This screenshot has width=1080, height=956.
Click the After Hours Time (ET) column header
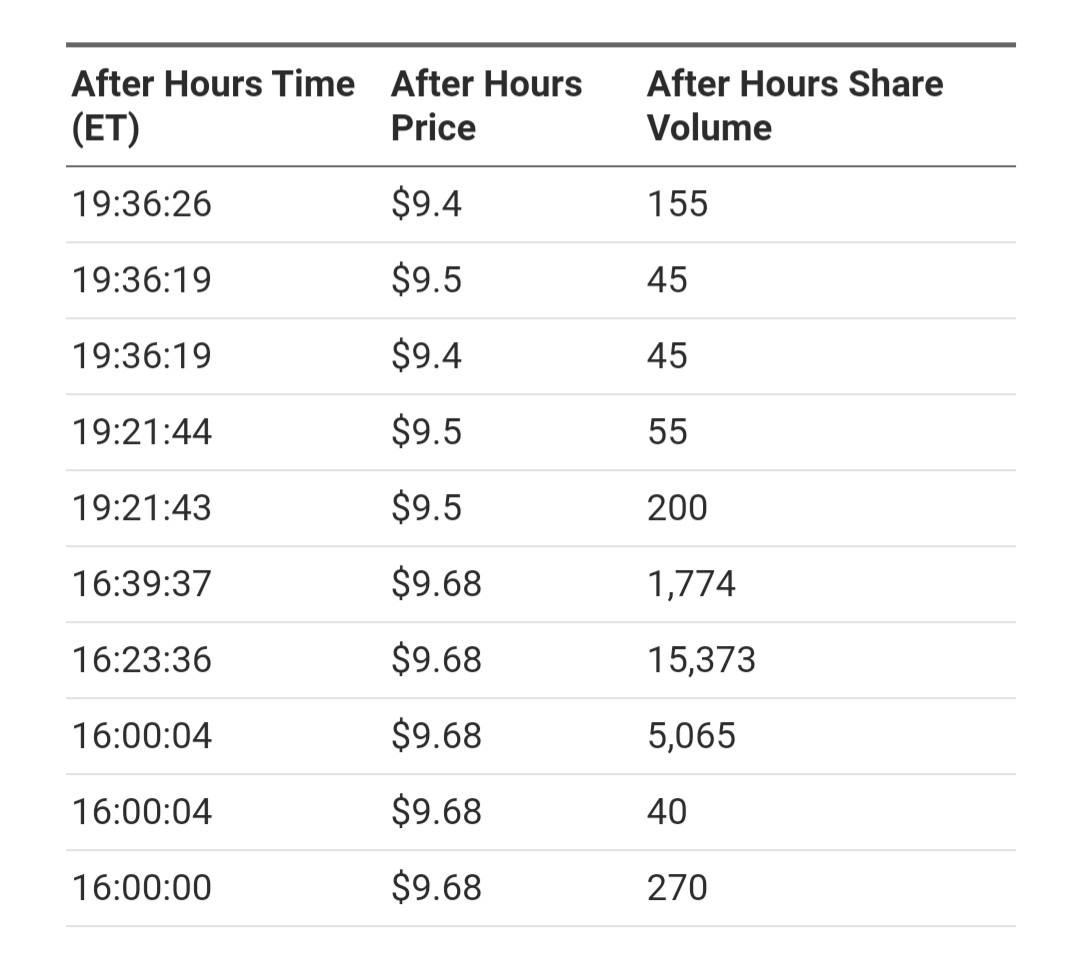213,105
